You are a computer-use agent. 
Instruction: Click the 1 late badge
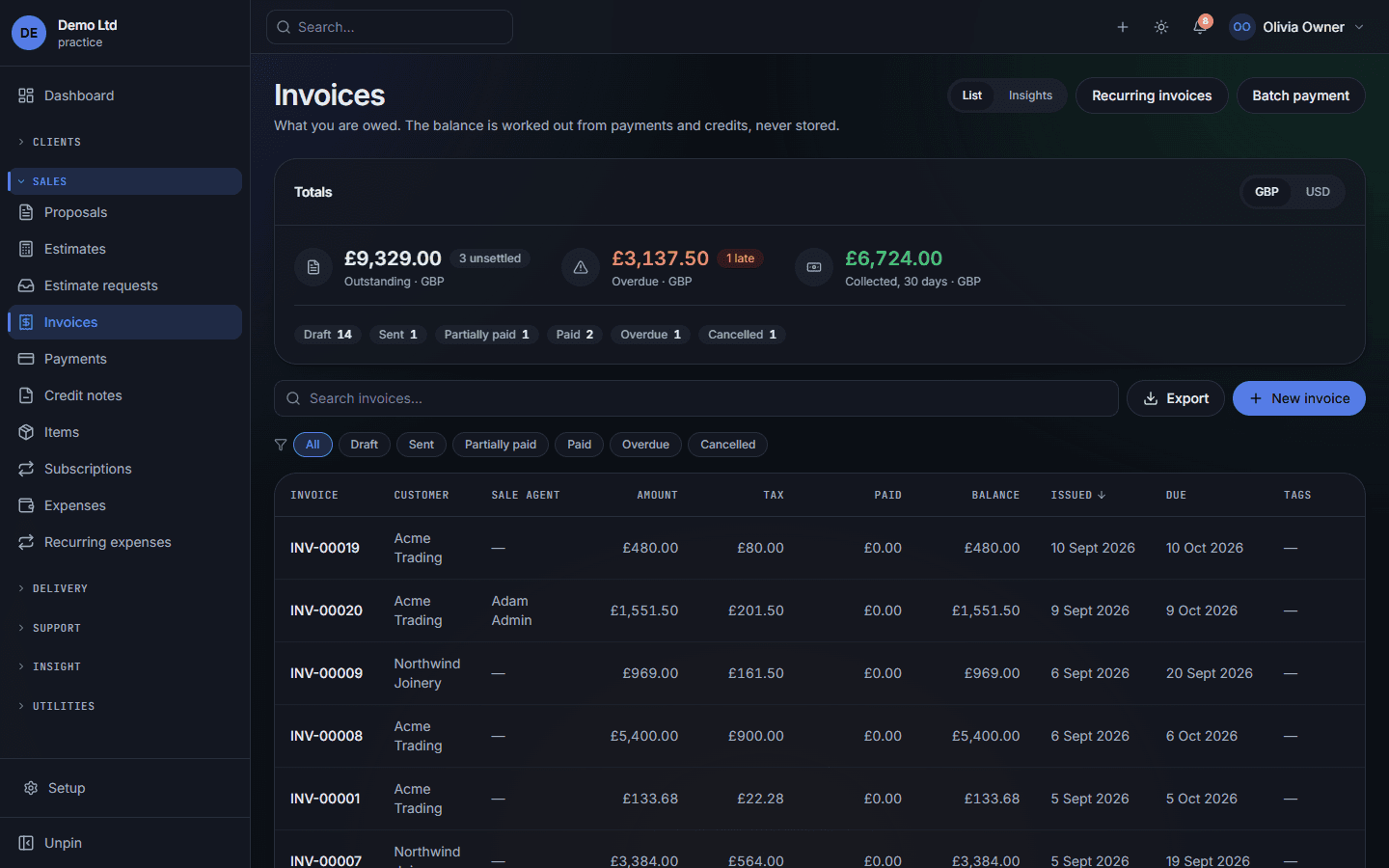(x=741, y=258)
